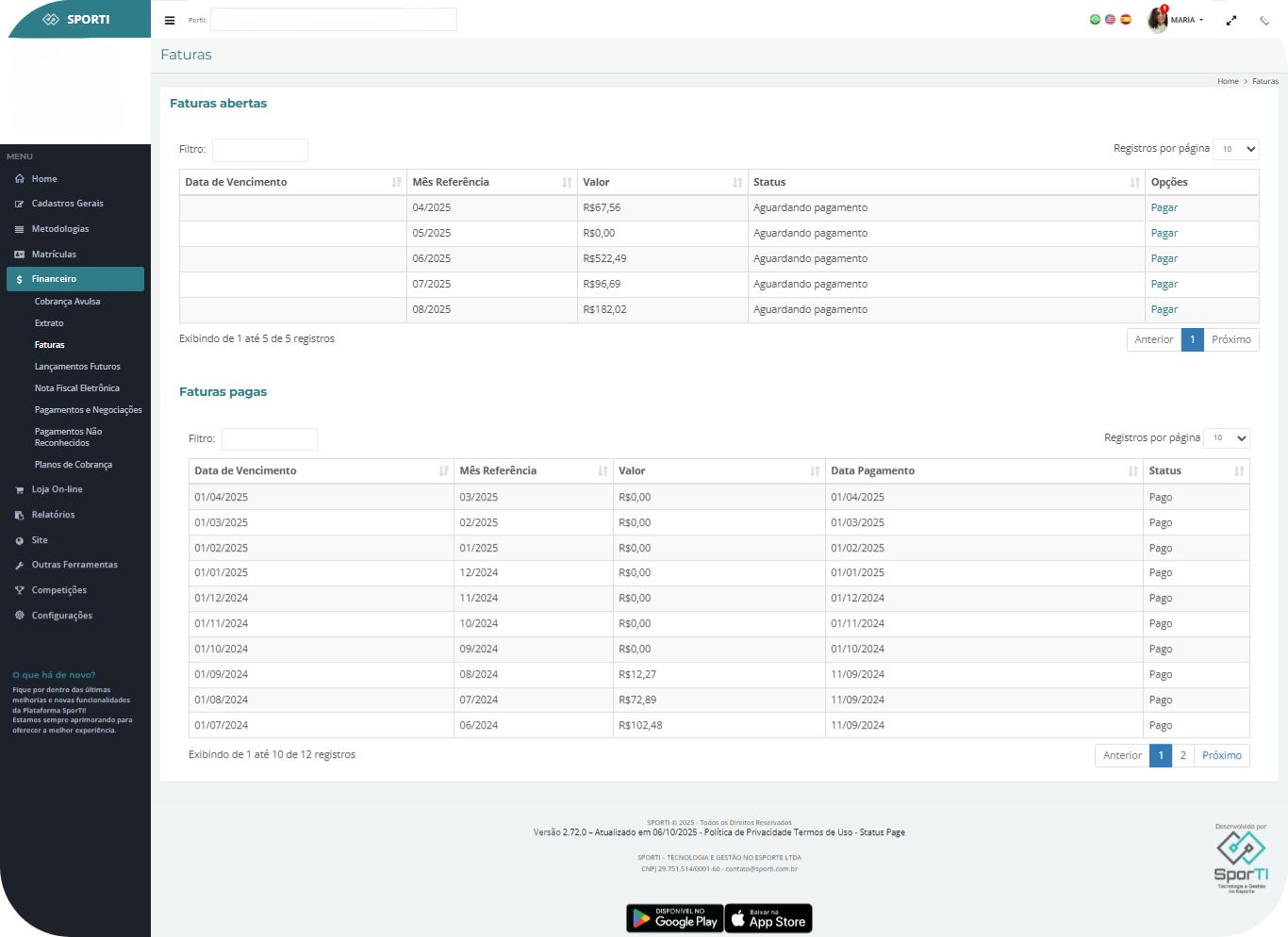Open records-per-page dropdown for Faturas pagas
This screenshot has height=937, width=1288.
[x=1227, y=437]
